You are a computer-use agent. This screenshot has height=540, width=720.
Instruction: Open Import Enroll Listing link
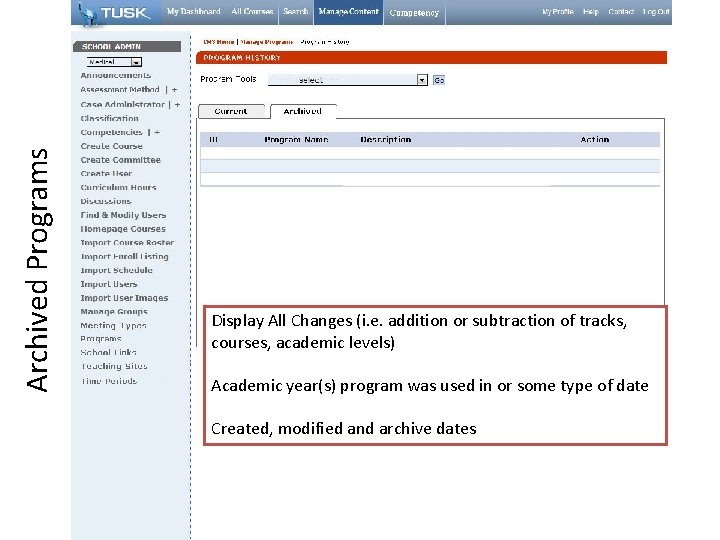click(124, 256)
